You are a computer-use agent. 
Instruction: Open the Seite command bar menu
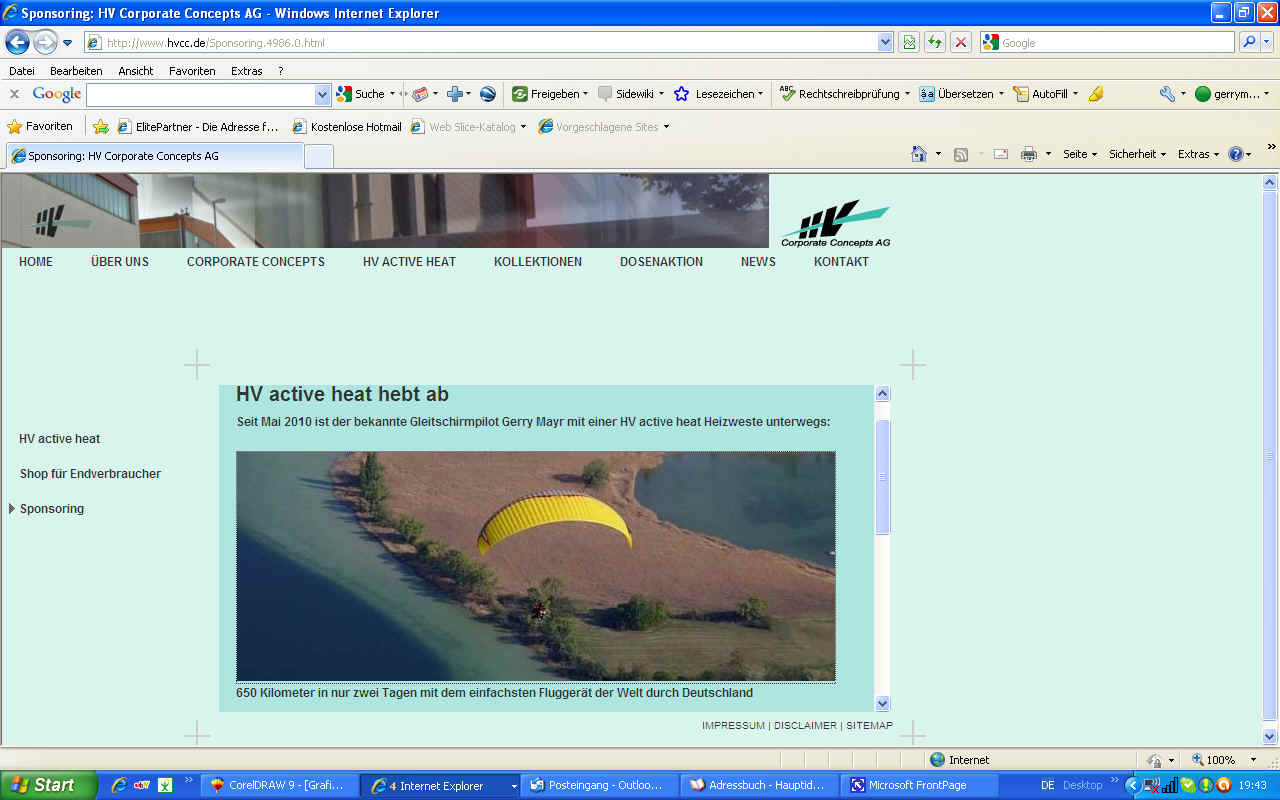(1080, 154)
